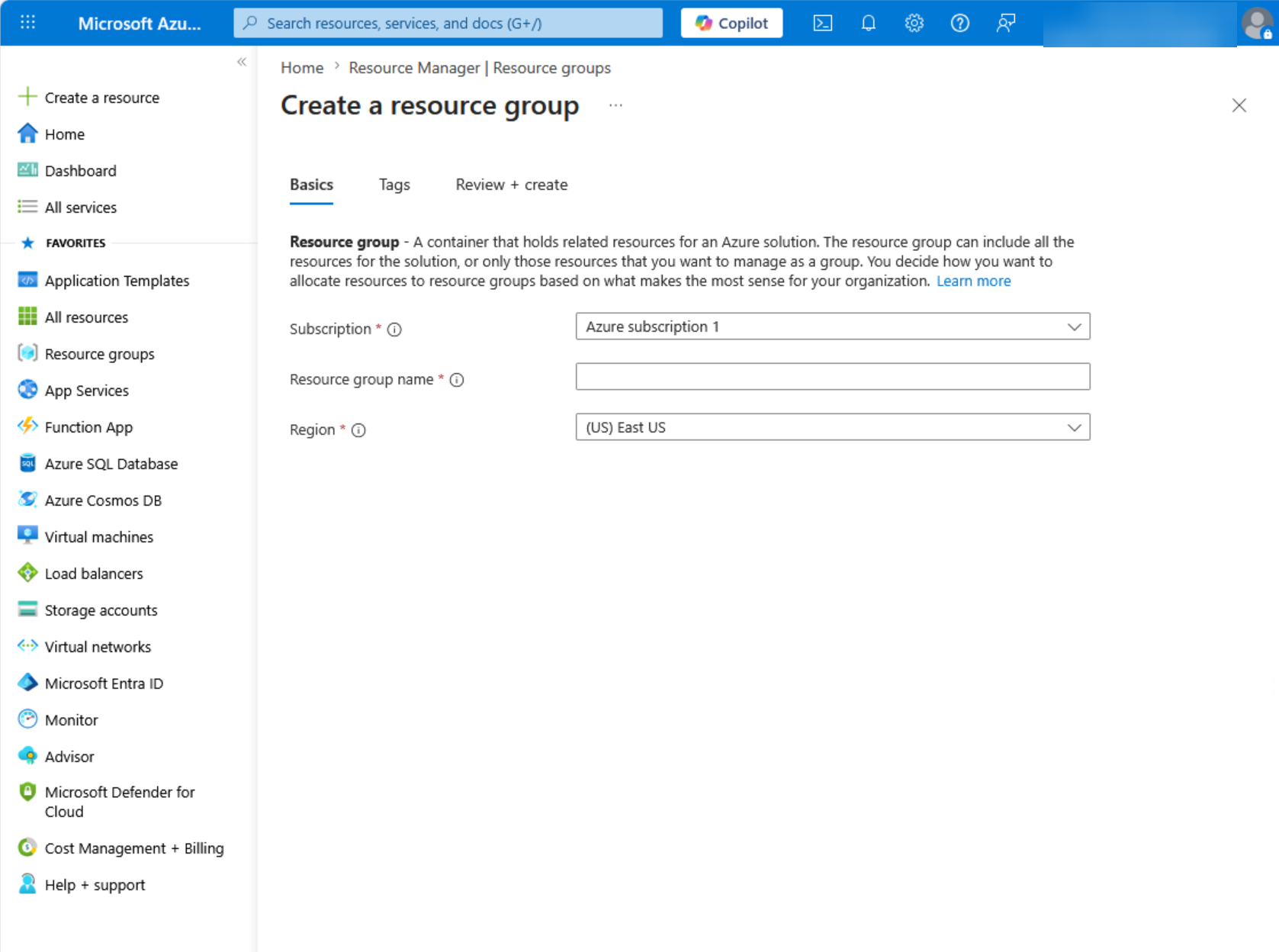
Task: Click the Virtual networks icon
Action: pos(27,646)
